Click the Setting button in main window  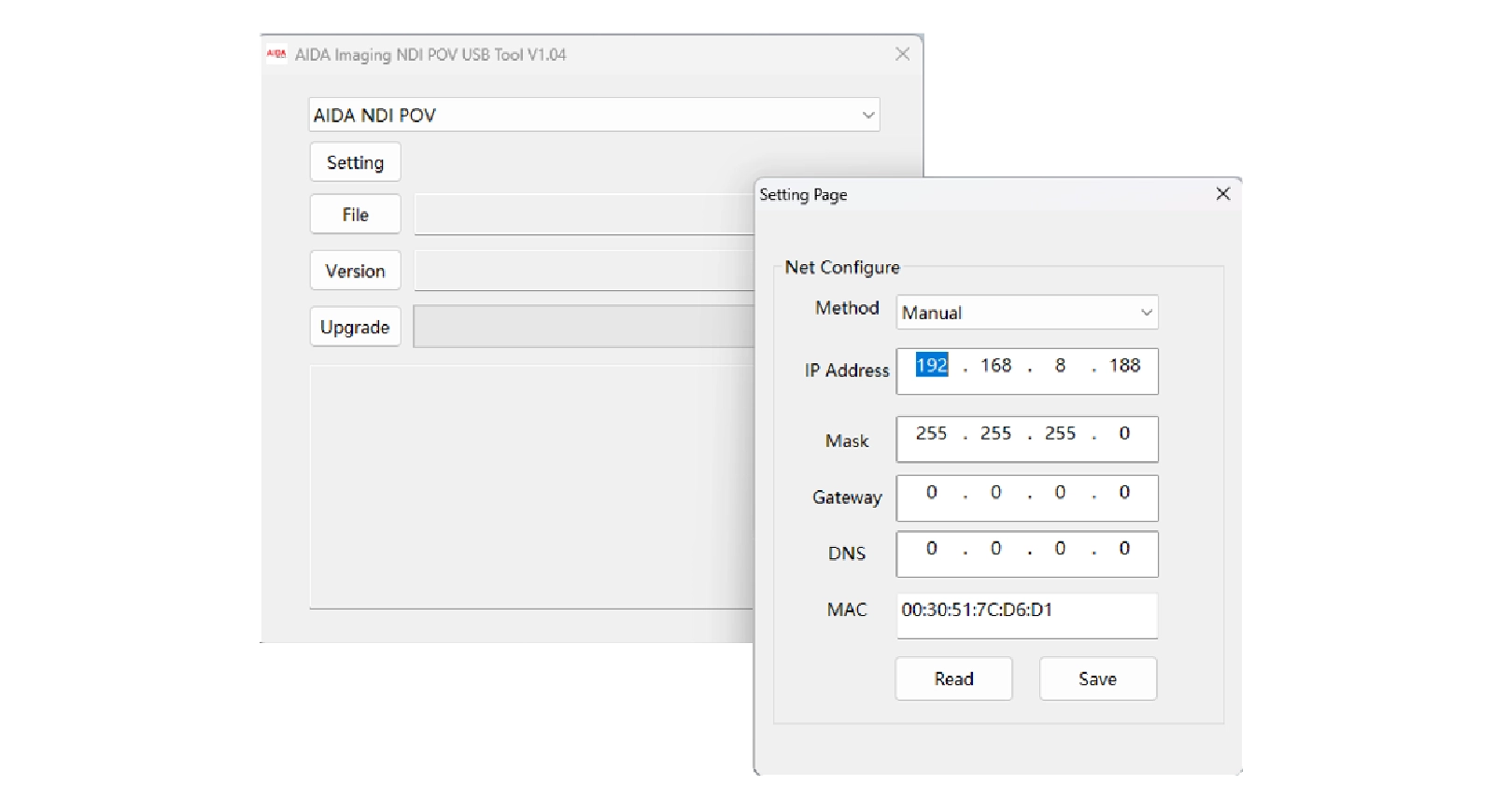355,162
